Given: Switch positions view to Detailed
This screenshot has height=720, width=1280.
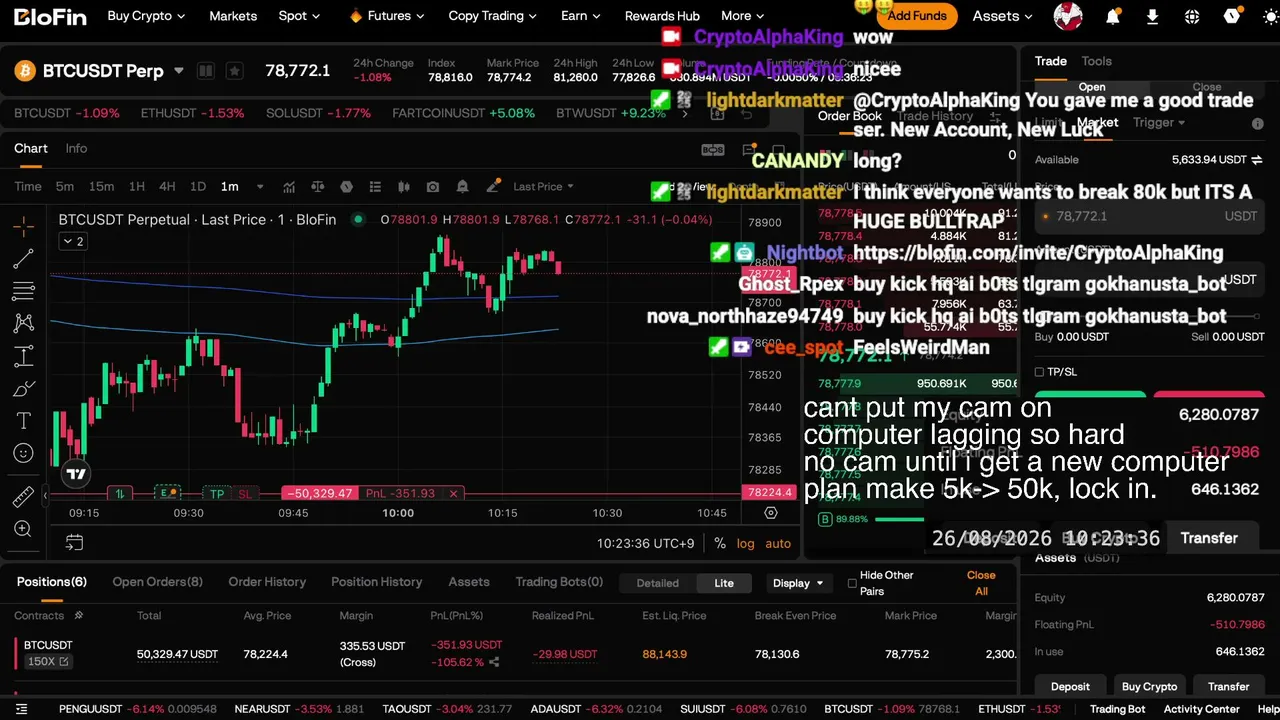Looking at the screenshot, I should point(658,583).
